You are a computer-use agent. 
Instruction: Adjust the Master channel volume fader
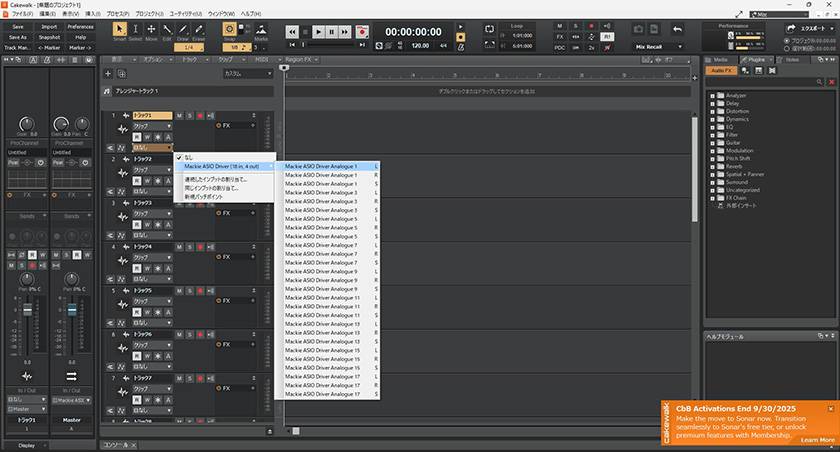pyautogui.click(x=72, y=312)
